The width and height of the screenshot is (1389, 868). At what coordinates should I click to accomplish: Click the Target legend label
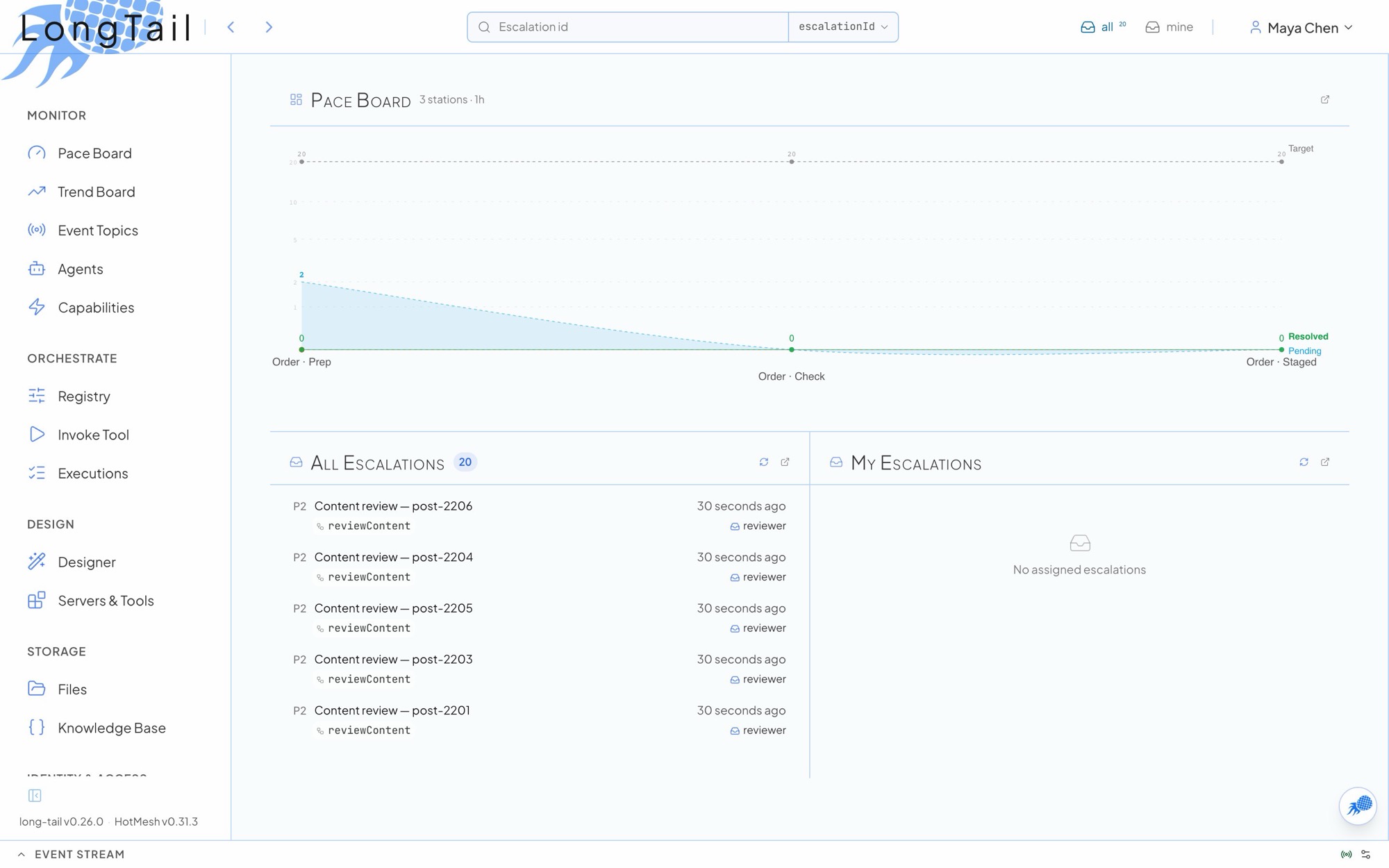point(1300,149)
